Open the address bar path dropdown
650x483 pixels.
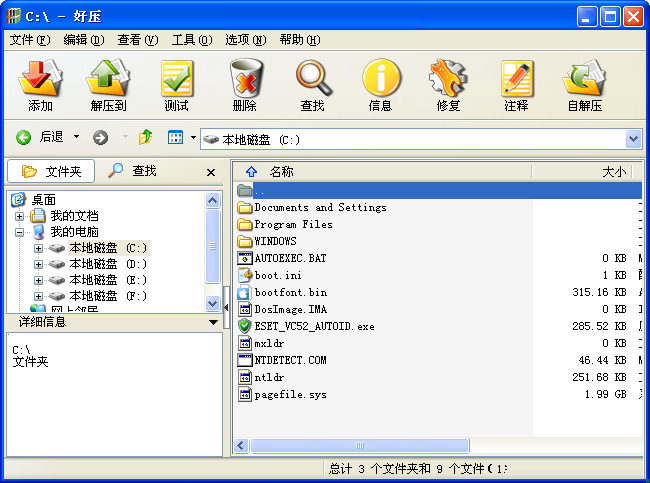click(x=633, y=139)
